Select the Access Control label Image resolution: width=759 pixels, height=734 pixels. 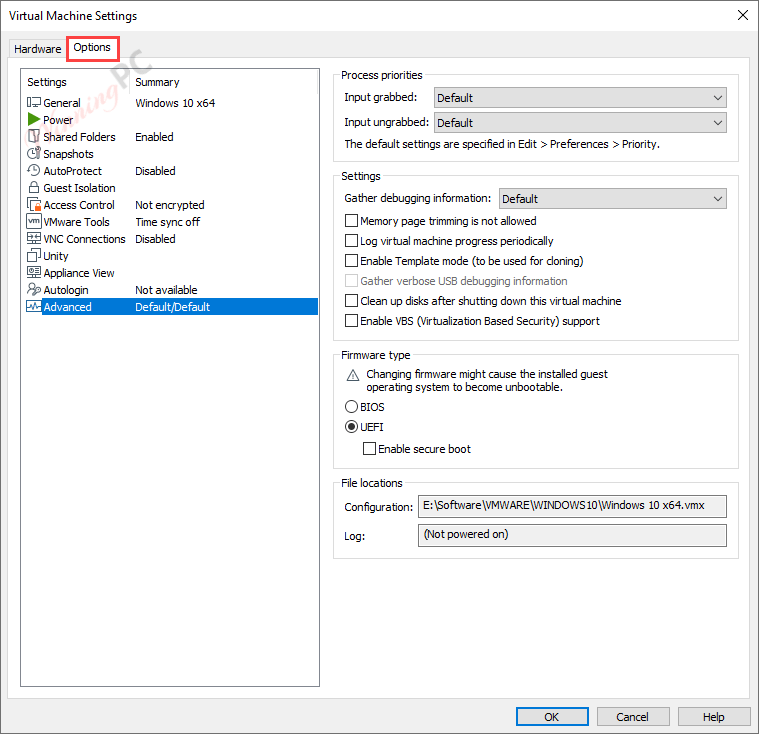[79, 205]
